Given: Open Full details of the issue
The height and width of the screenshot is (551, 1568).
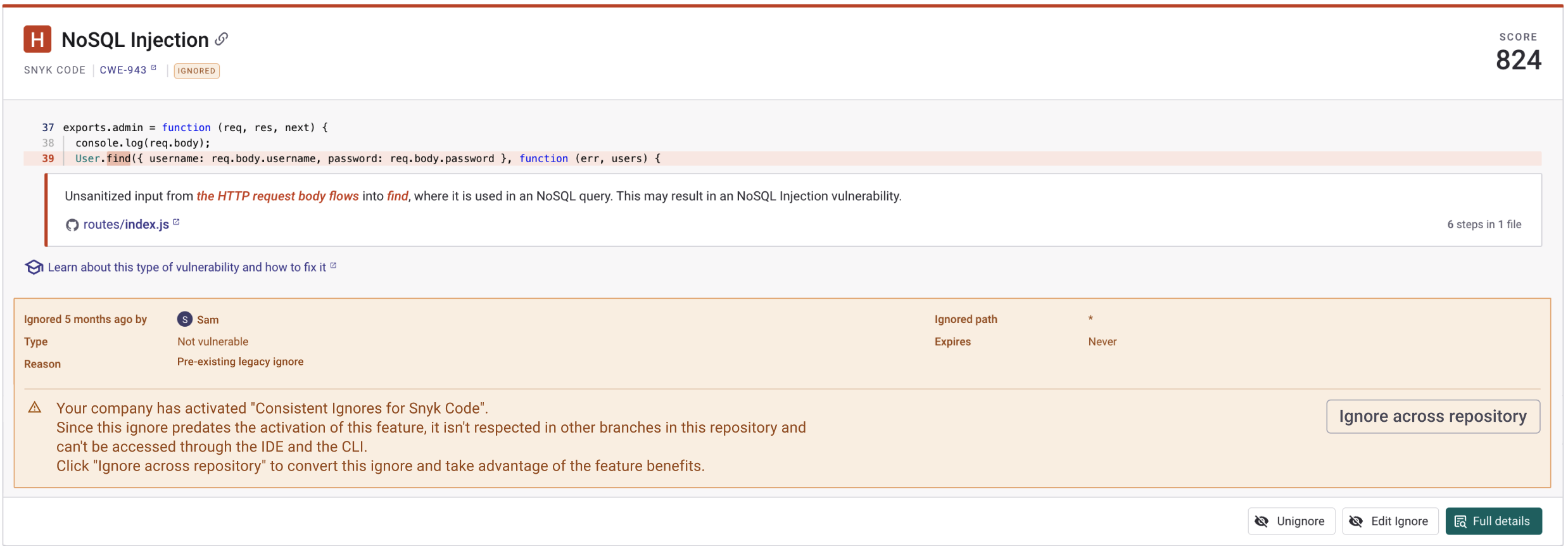Looking at the screenshot, I should pyautogui.click(x=1493, y=521).
